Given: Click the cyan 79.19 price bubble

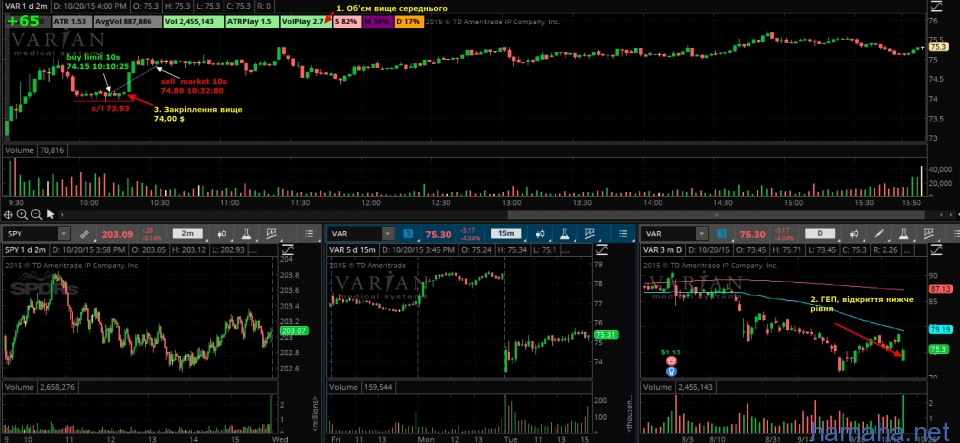Looking at the screenshot, I should [x=939, y=329].
